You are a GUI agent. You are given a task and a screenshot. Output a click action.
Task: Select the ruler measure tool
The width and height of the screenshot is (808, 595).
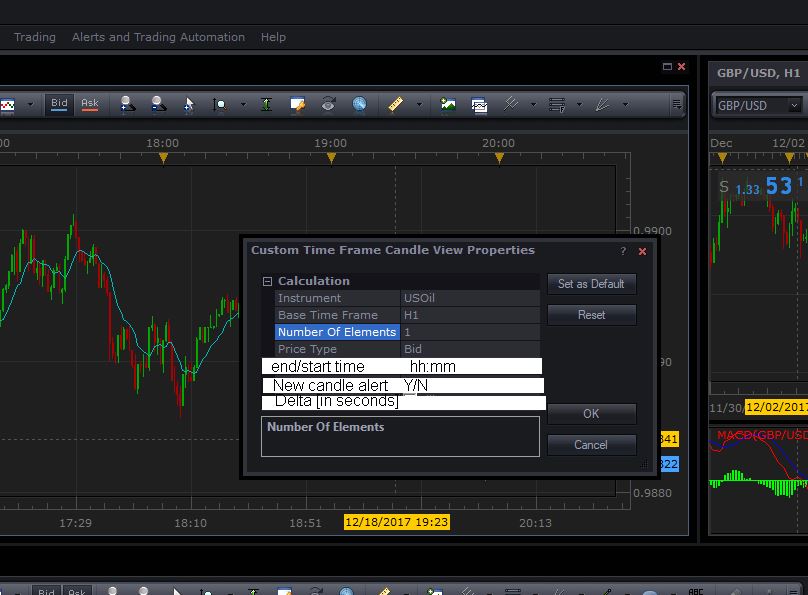point(395,105)
